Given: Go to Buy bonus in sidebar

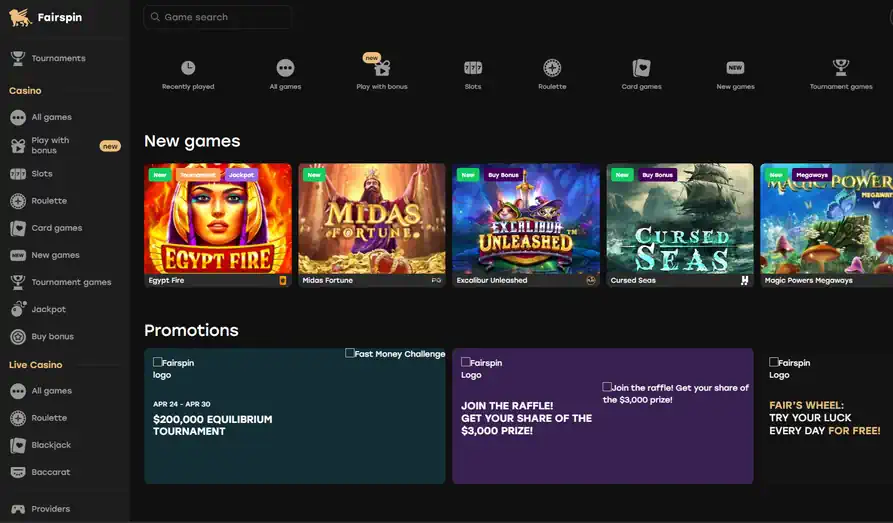Looking at the screenshot, I should pyautogui.click(x=52, y=336).
